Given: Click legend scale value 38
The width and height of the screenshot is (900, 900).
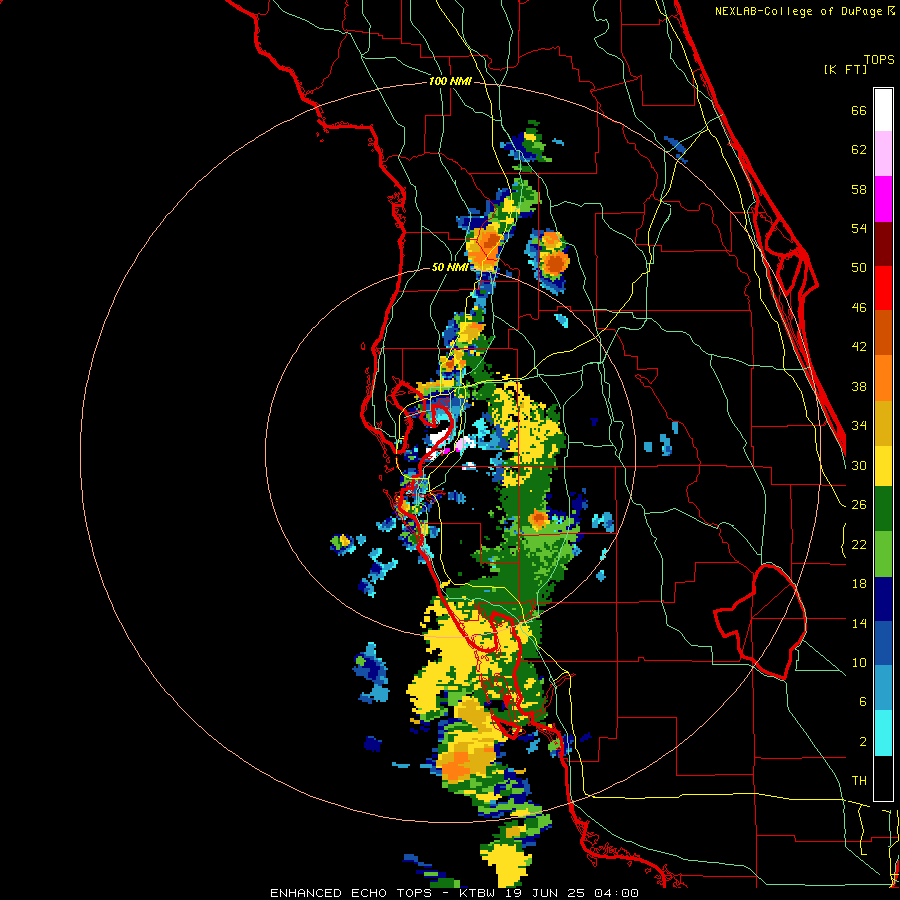Looking at the screenshot, I should 859,386.
